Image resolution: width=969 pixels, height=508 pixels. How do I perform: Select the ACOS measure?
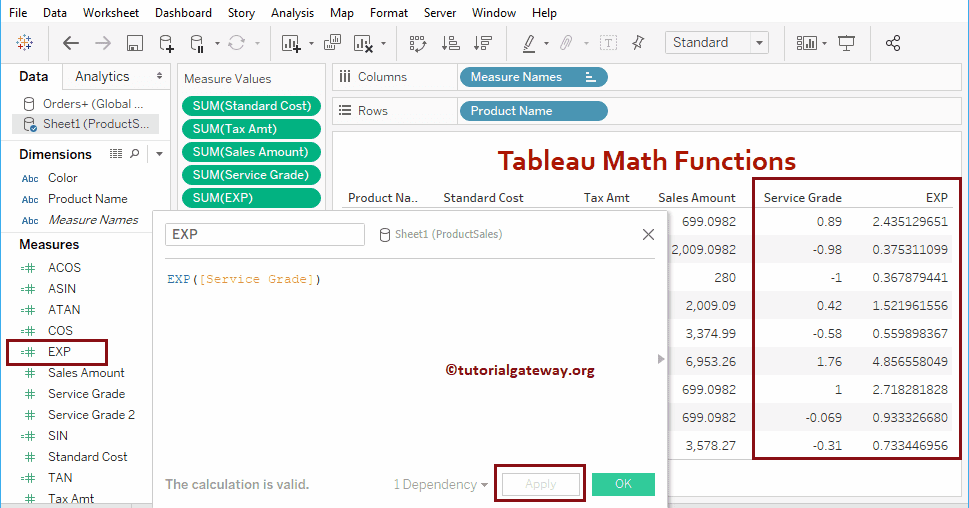click(64, 268)
